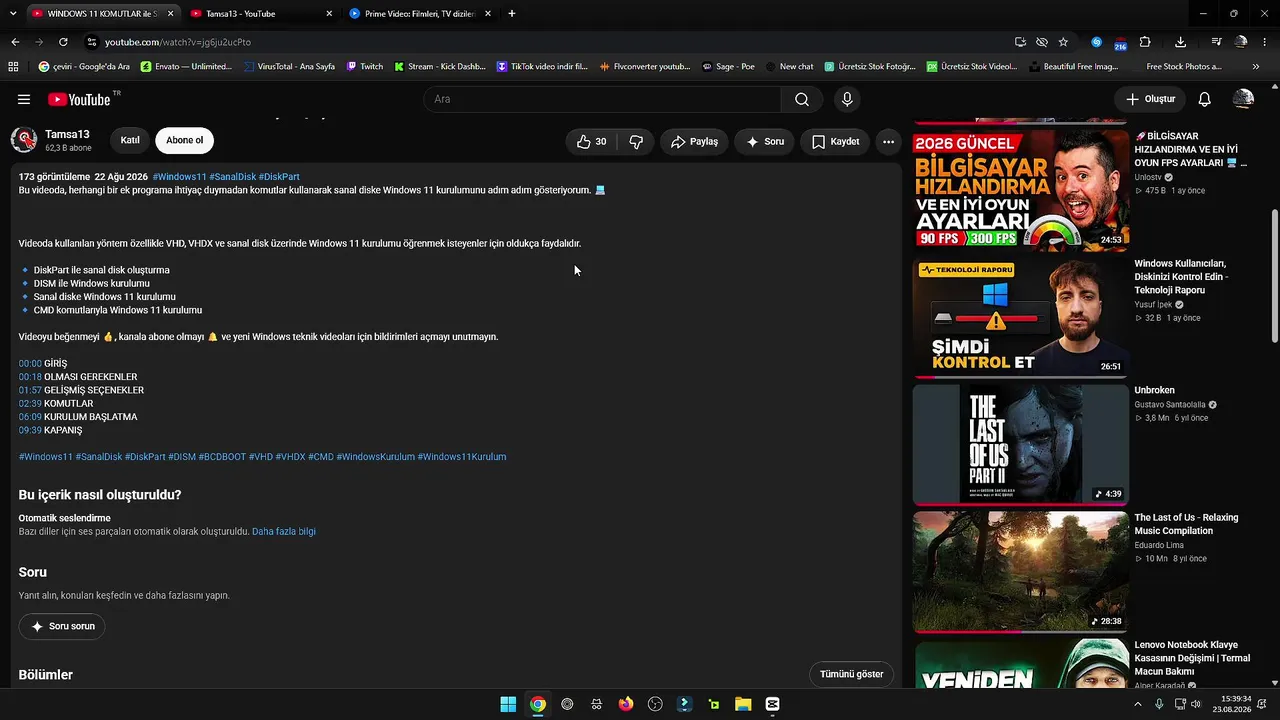Image resolution: width=1280 pixels, height=720 pixels.
Task: Show more bookmarks chevron
Action: 1256,67
